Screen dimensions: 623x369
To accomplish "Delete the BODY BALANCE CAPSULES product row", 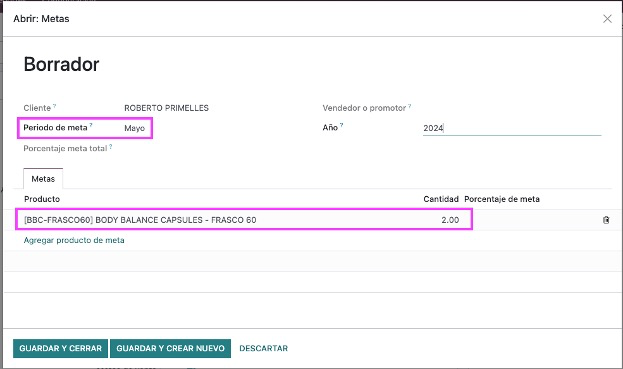I will click(x=606, y=220).
